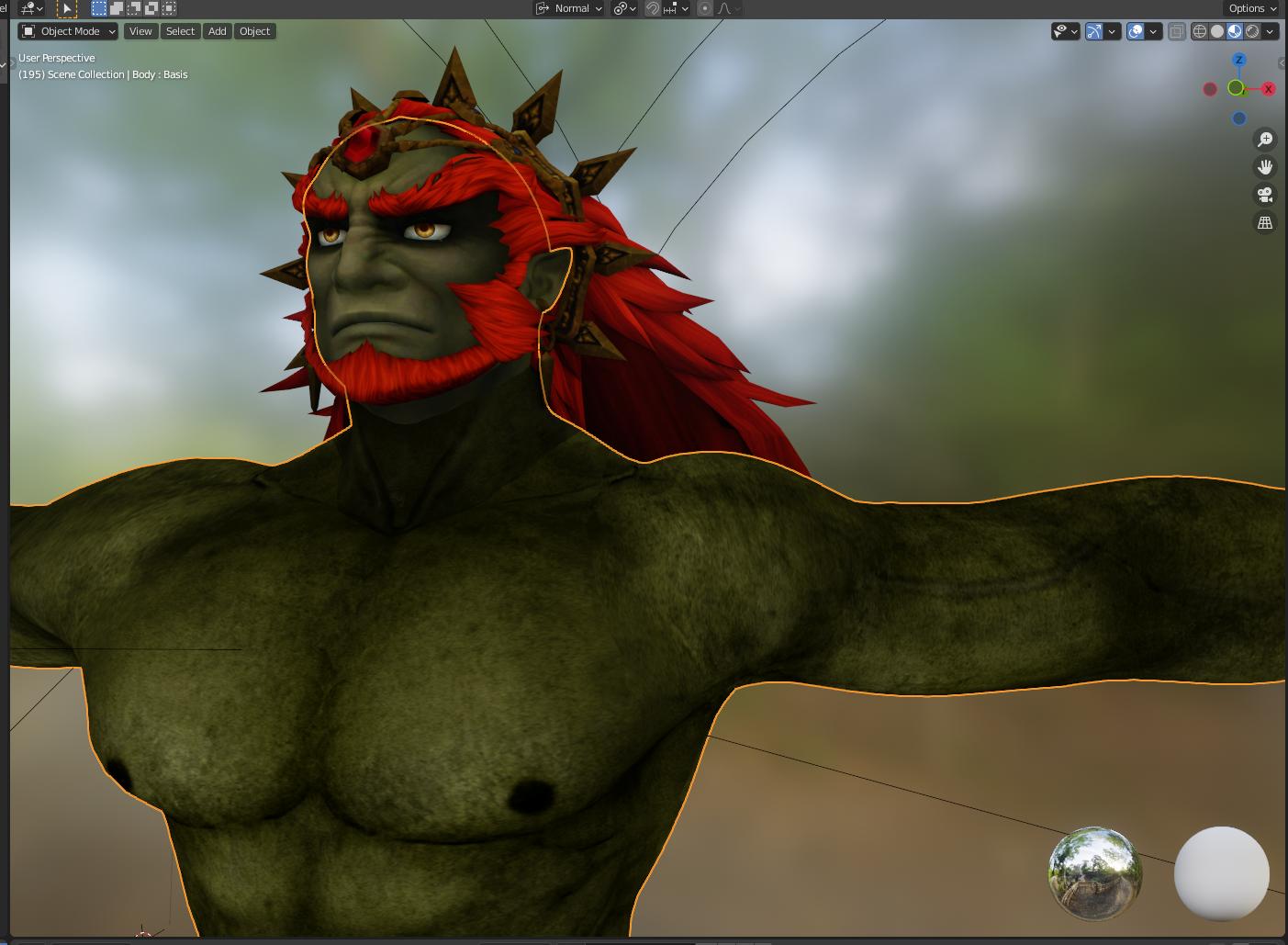Open the Options dropdown
The image size is (1288, 945).
1253,8
